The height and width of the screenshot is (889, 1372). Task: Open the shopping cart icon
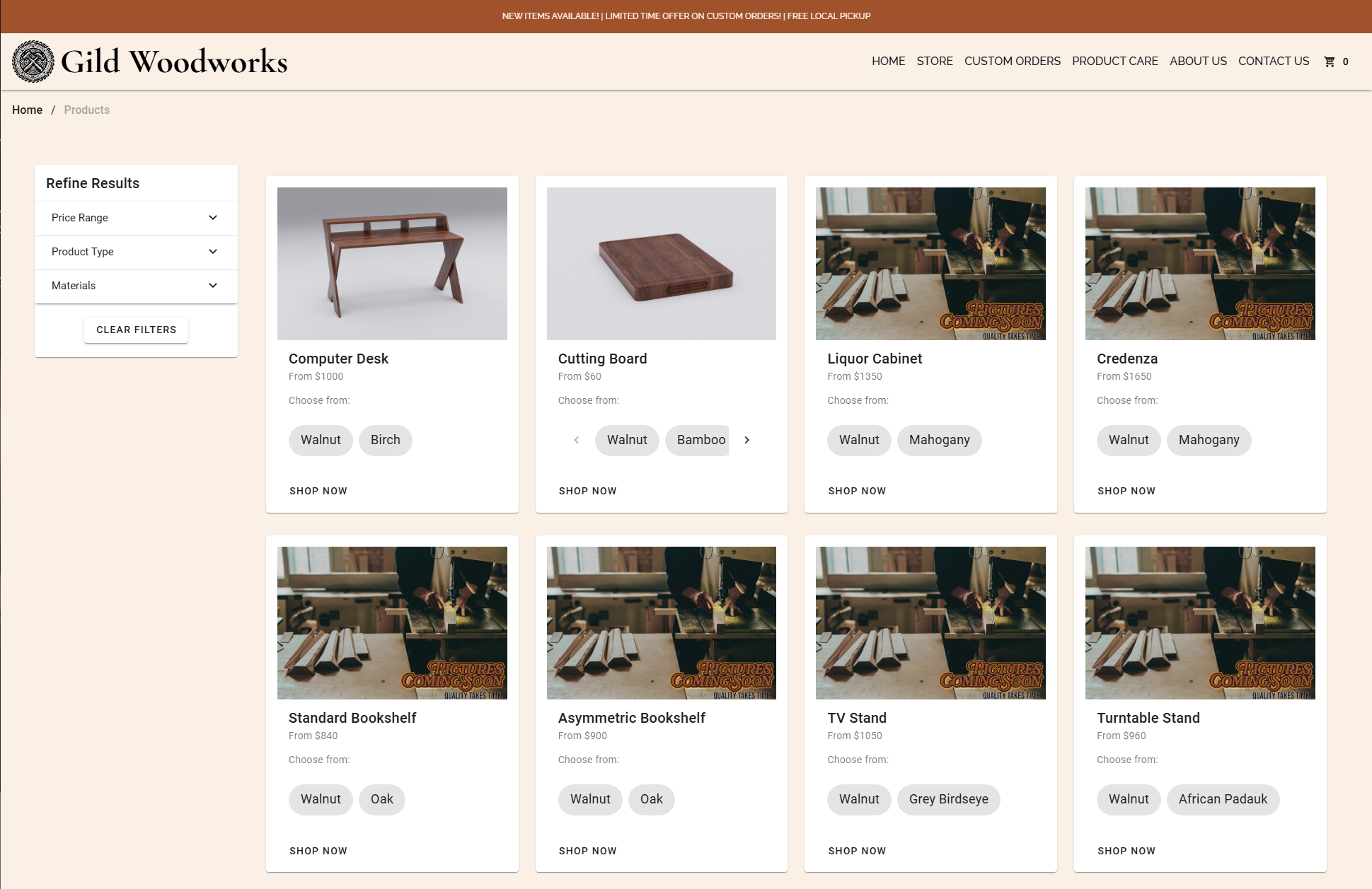click(1330, 62)
